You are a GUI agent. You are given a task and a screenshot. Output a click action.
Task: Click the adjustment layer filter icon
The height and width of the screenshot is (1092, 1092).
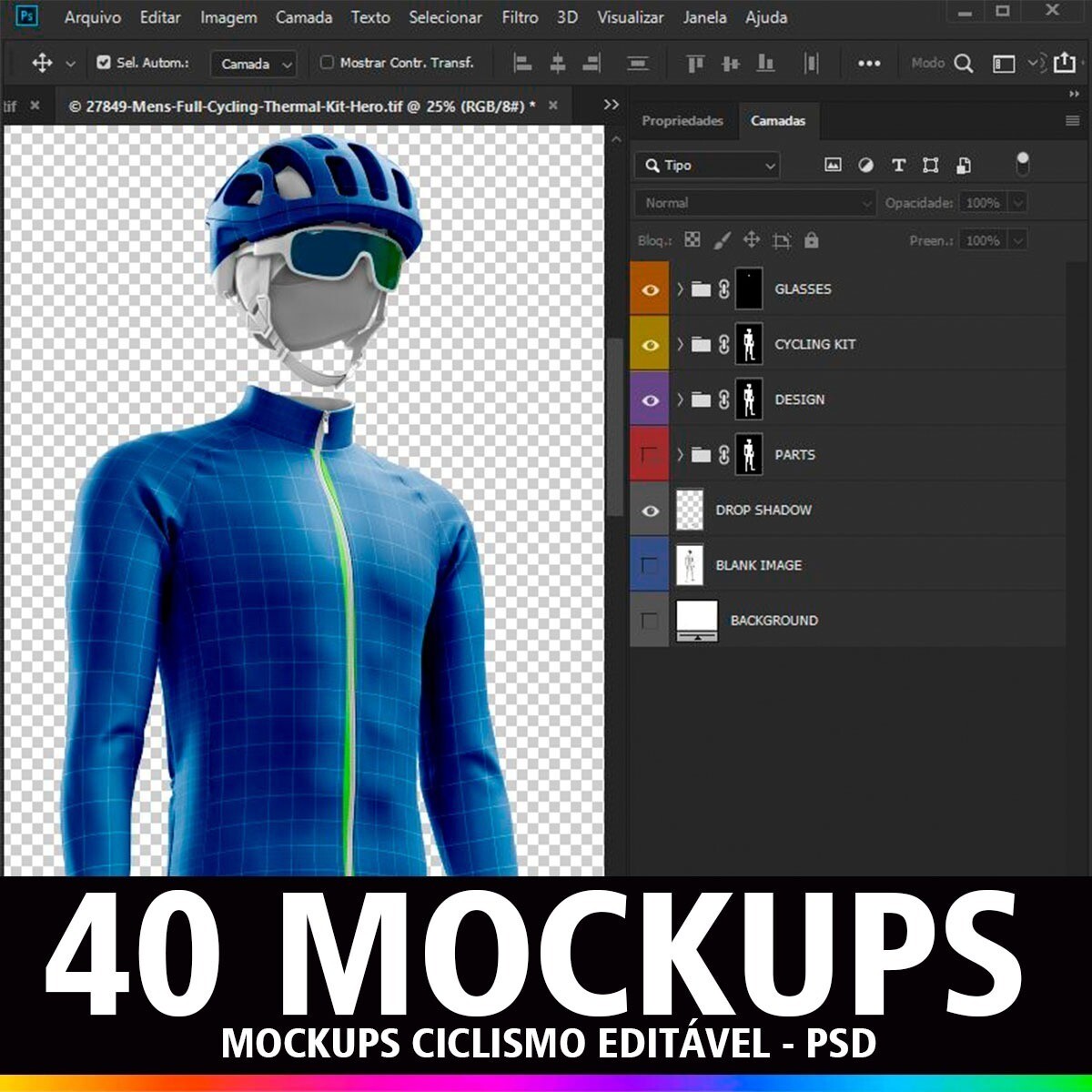[865, 165]
